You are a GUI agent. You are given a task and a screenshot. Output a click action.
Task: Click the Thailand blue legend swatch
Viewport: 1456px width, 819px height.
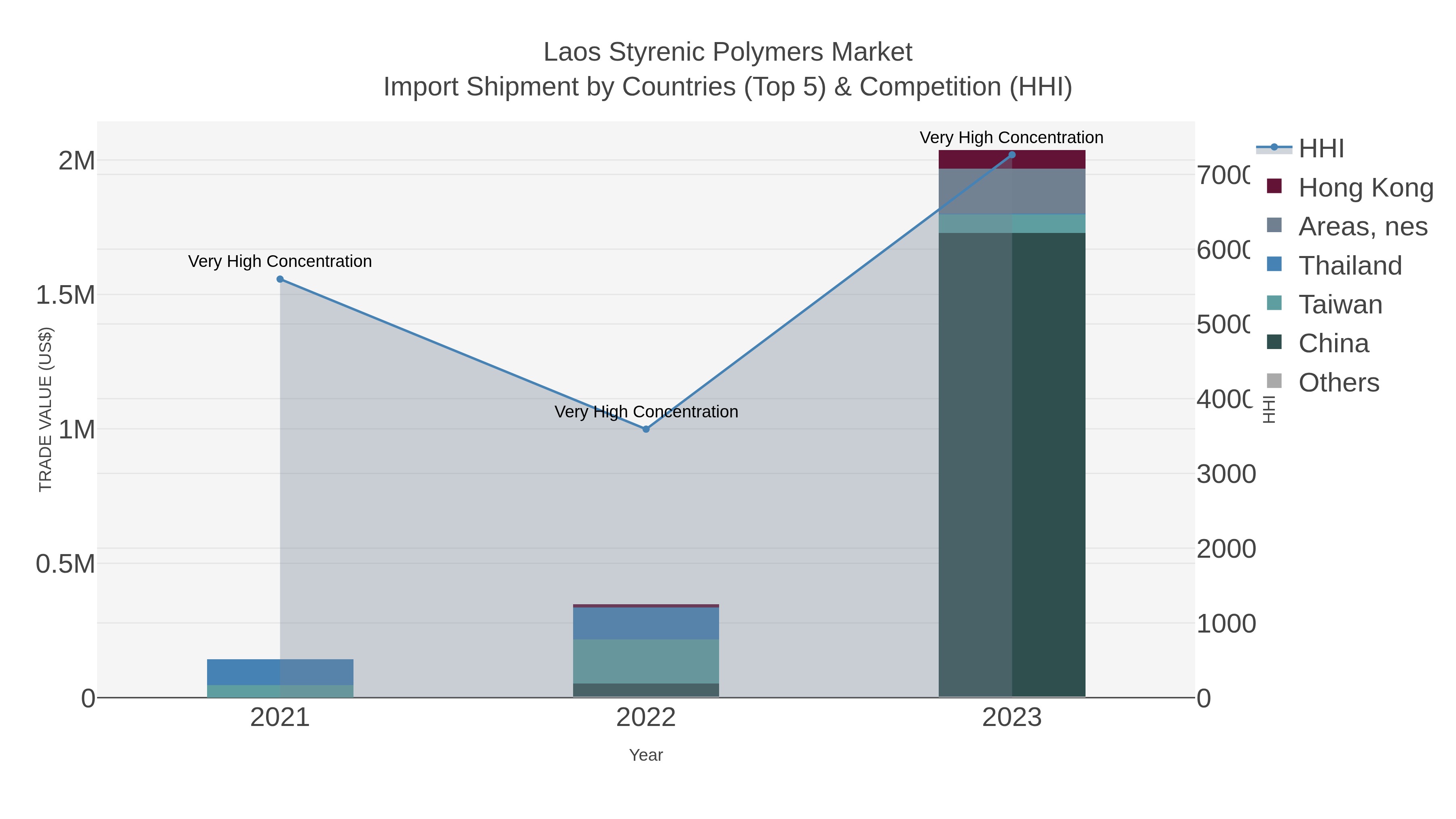(1274, 264)
